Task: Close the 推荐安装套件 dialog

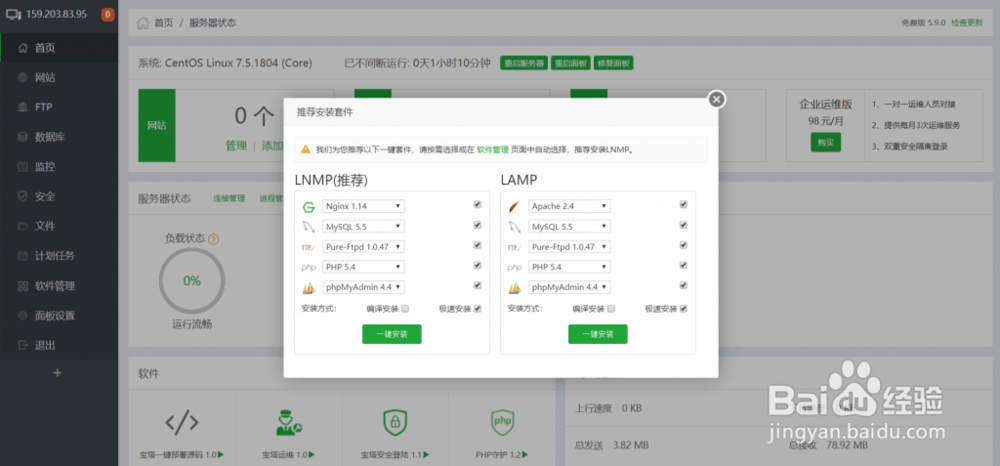Action: pyautogui.click(x=717, y=99)
